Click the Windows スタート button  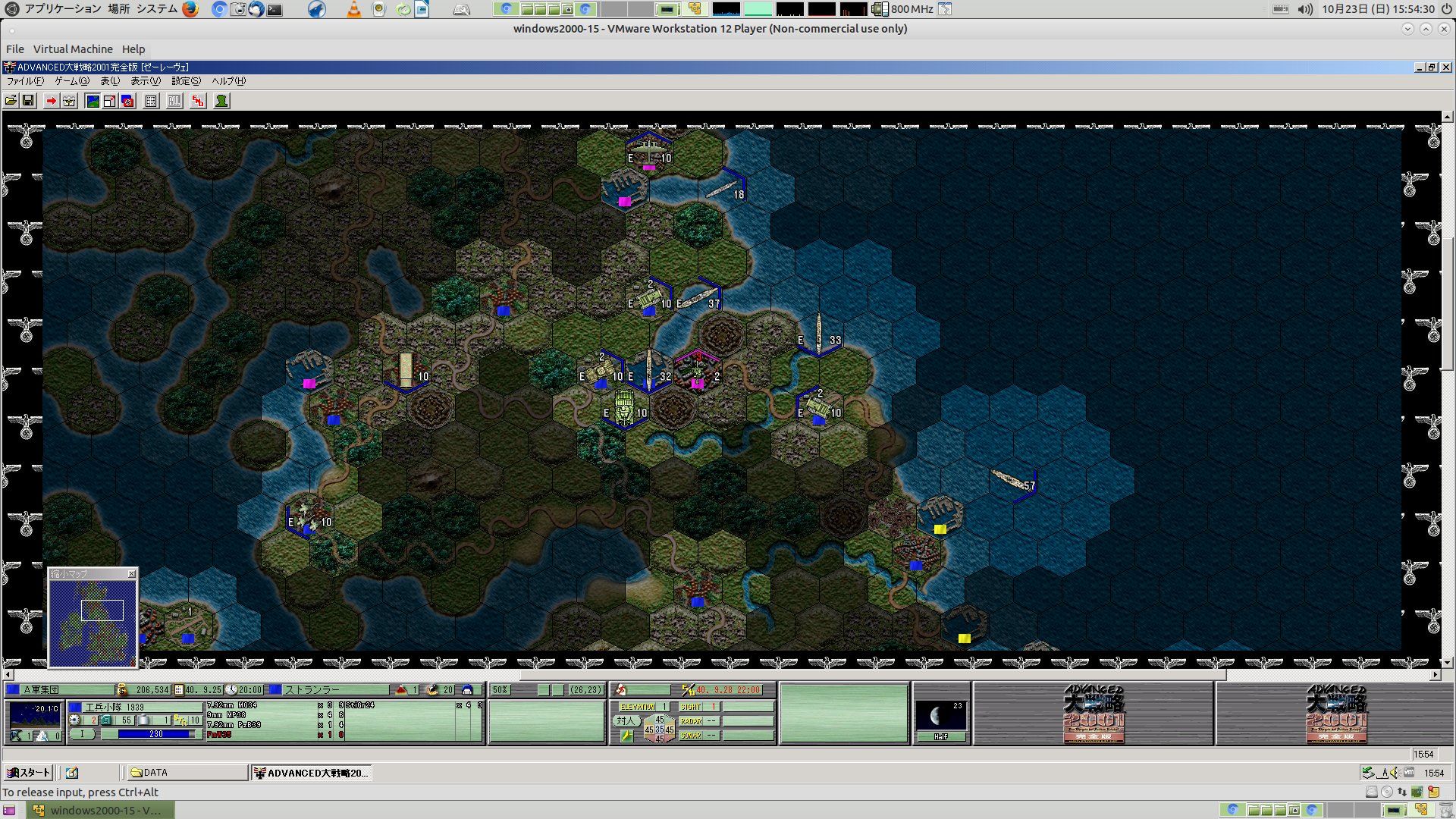tap(28, 773)
